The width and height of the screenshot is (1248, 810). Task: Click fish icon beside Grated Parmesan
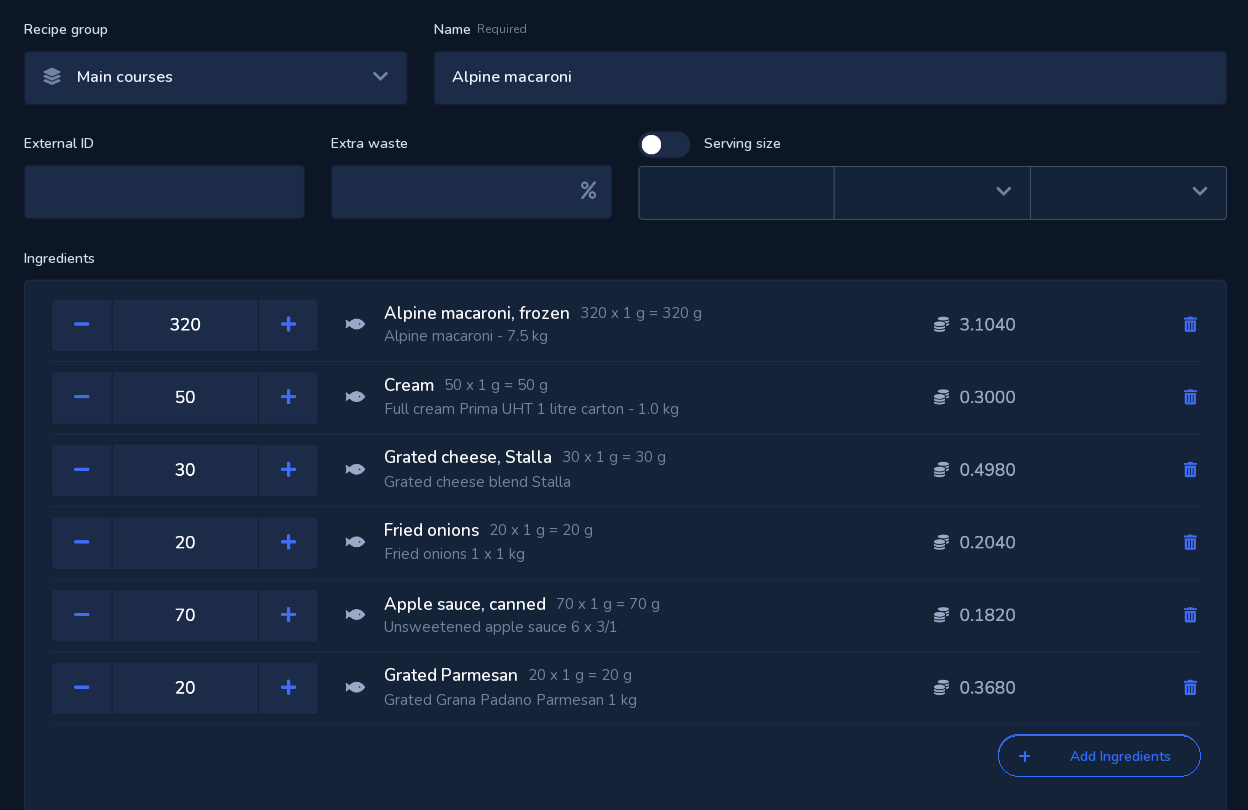click(355, 687)
